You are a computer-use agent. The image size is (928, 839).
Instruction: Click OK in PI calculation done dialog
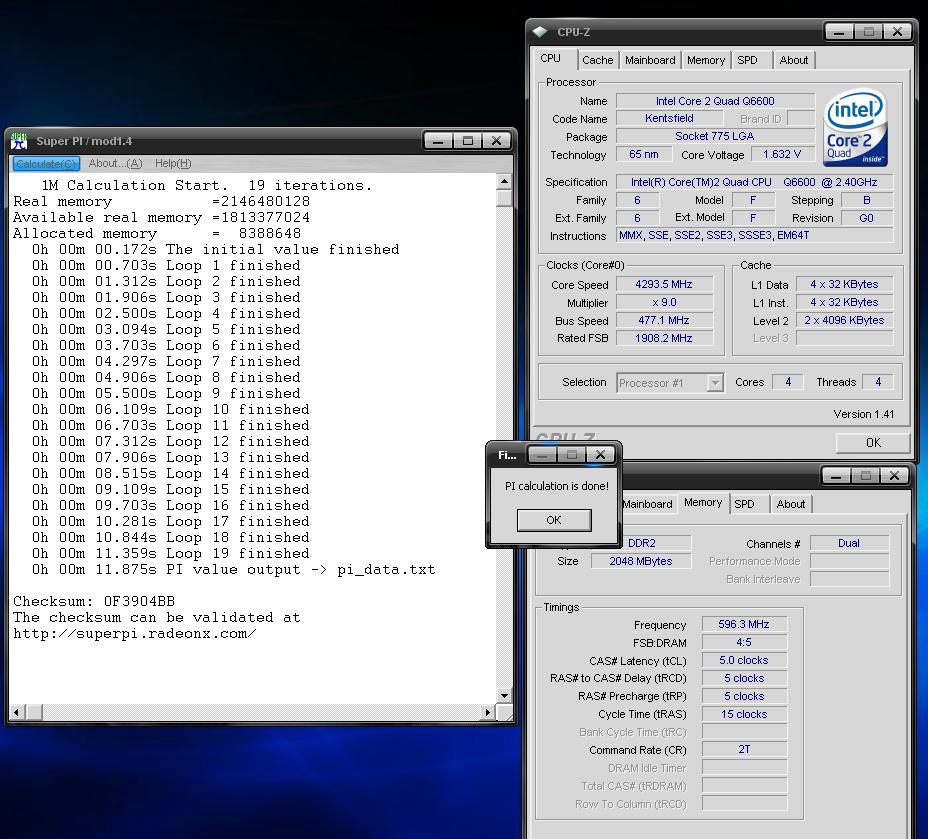click(x=554, y=520)
